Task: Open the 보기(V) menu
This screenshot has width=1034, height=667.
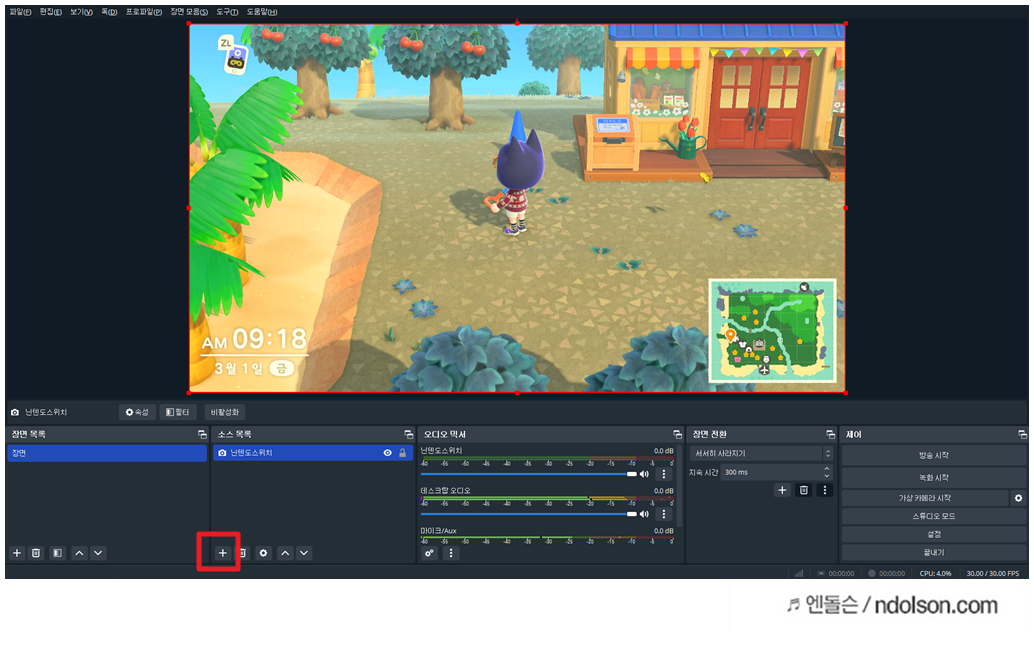Action: click(82, 12)
